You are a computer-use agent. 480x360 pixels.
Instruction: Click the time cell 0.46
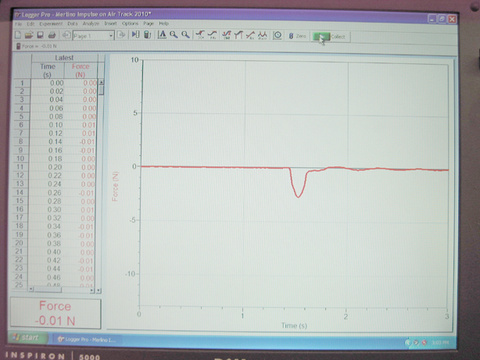(54, 277)
